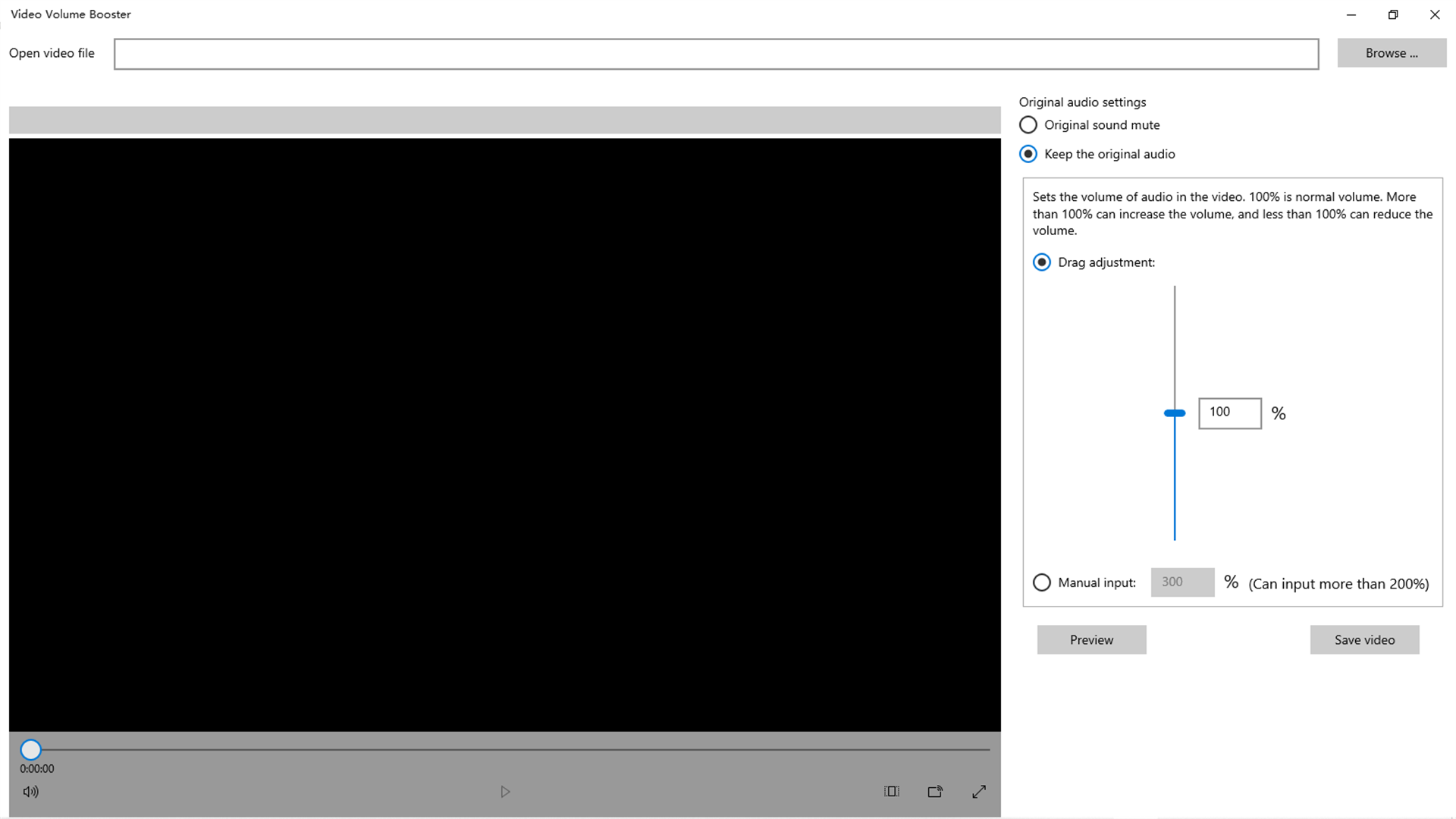1456x819 pixels.
Task: Click the Preview button
Action: (x=1091, y=640)
